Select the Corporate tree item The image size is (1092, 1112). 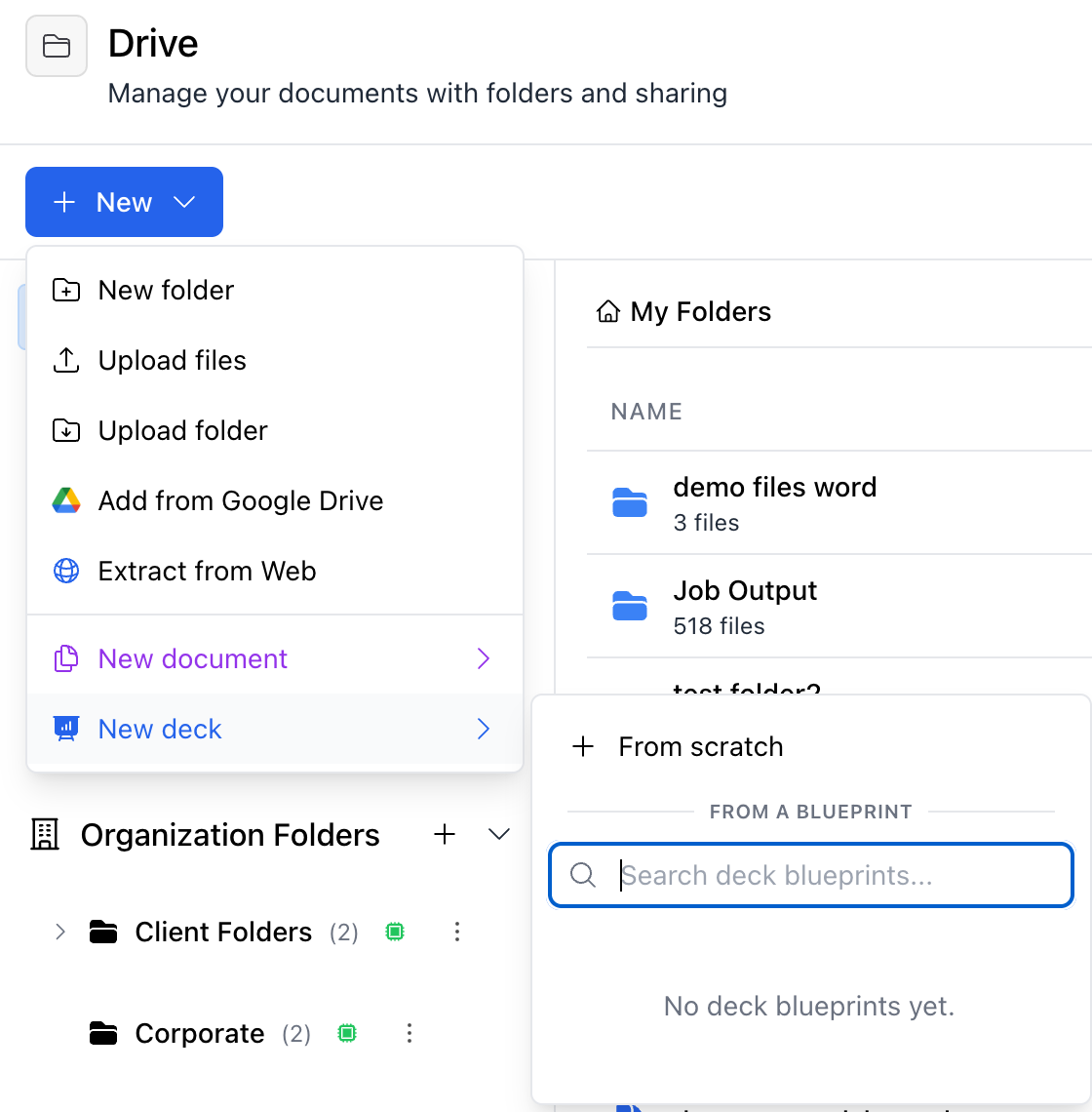(199, 1033)
